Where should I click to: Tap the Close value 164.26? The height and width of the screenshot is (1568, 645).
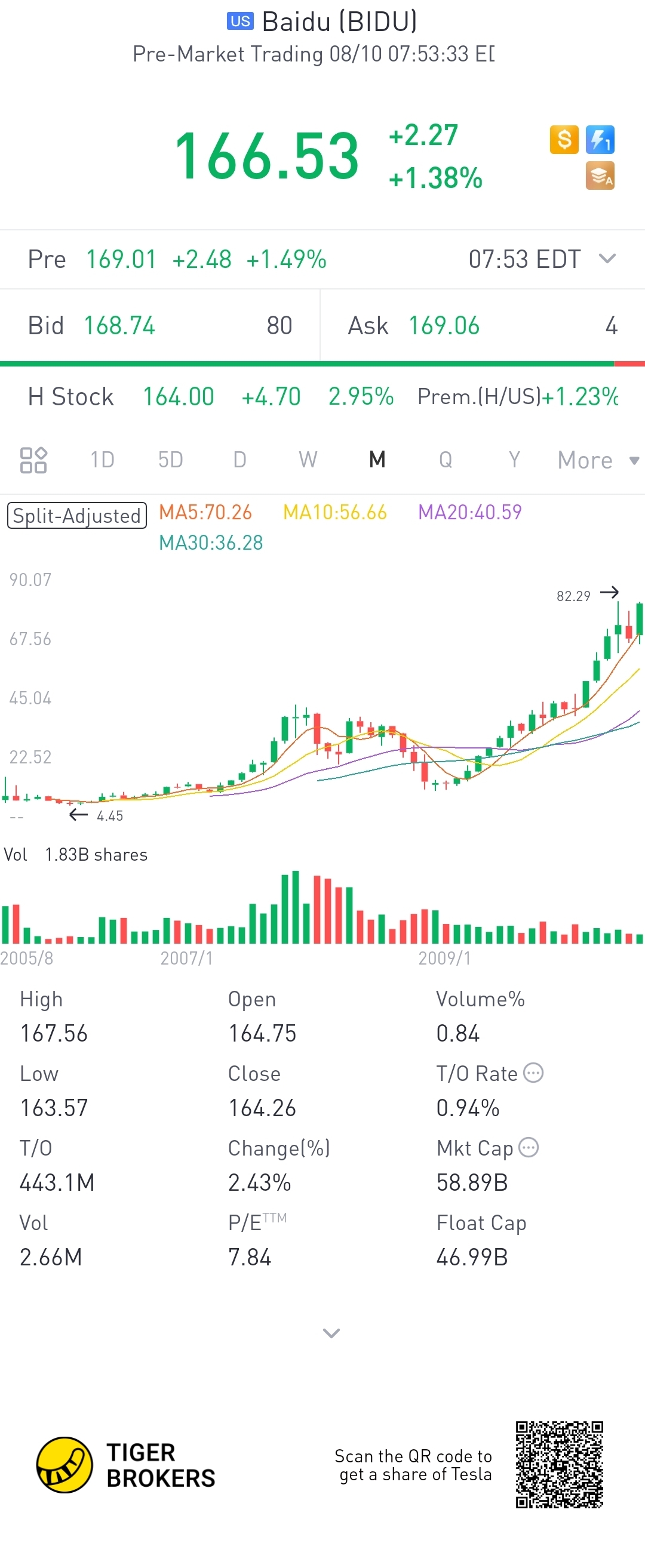pyautogui.click(x=262, y=1108)
